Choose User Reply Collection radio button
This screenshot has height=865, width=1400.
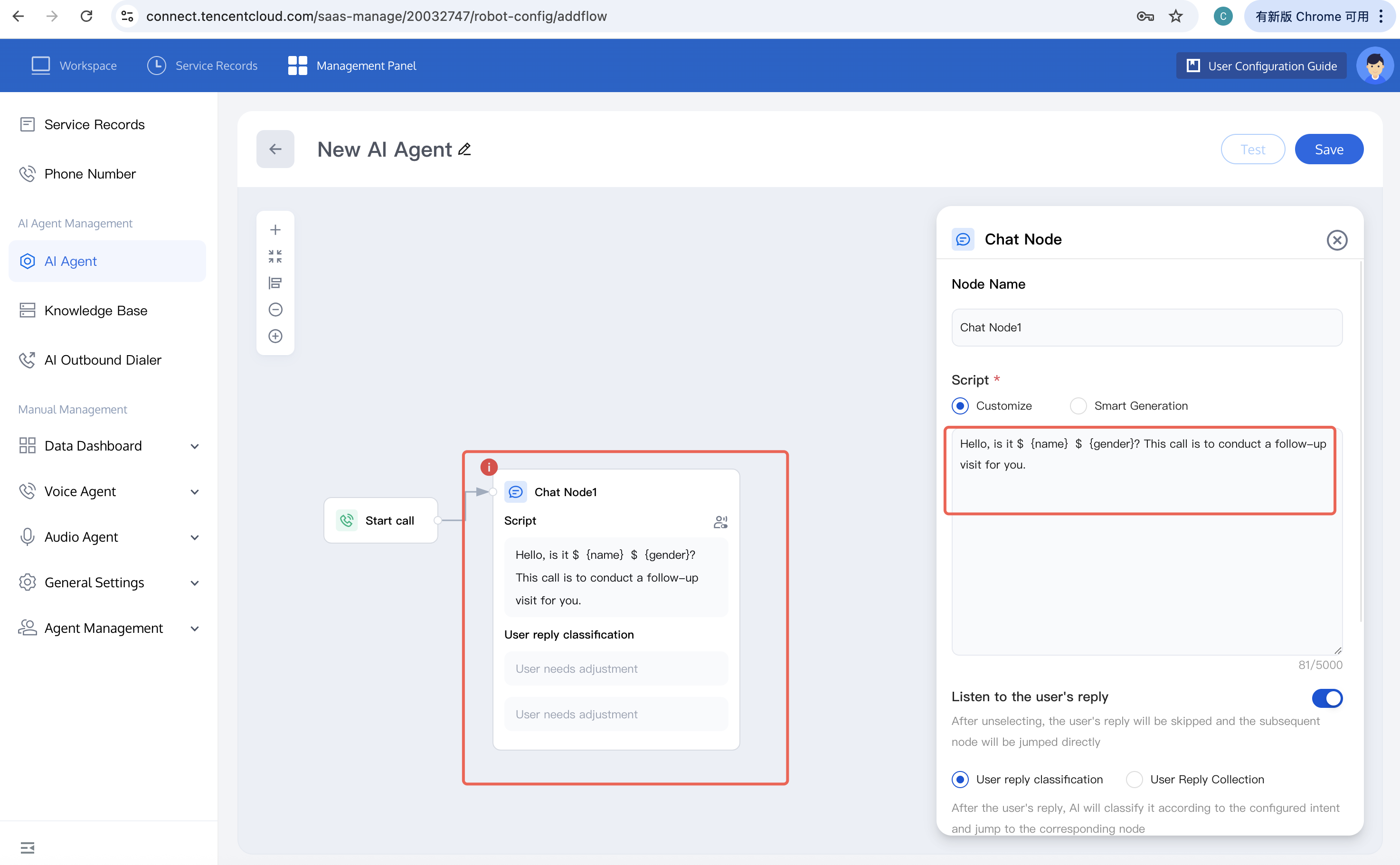(1134, 779)
